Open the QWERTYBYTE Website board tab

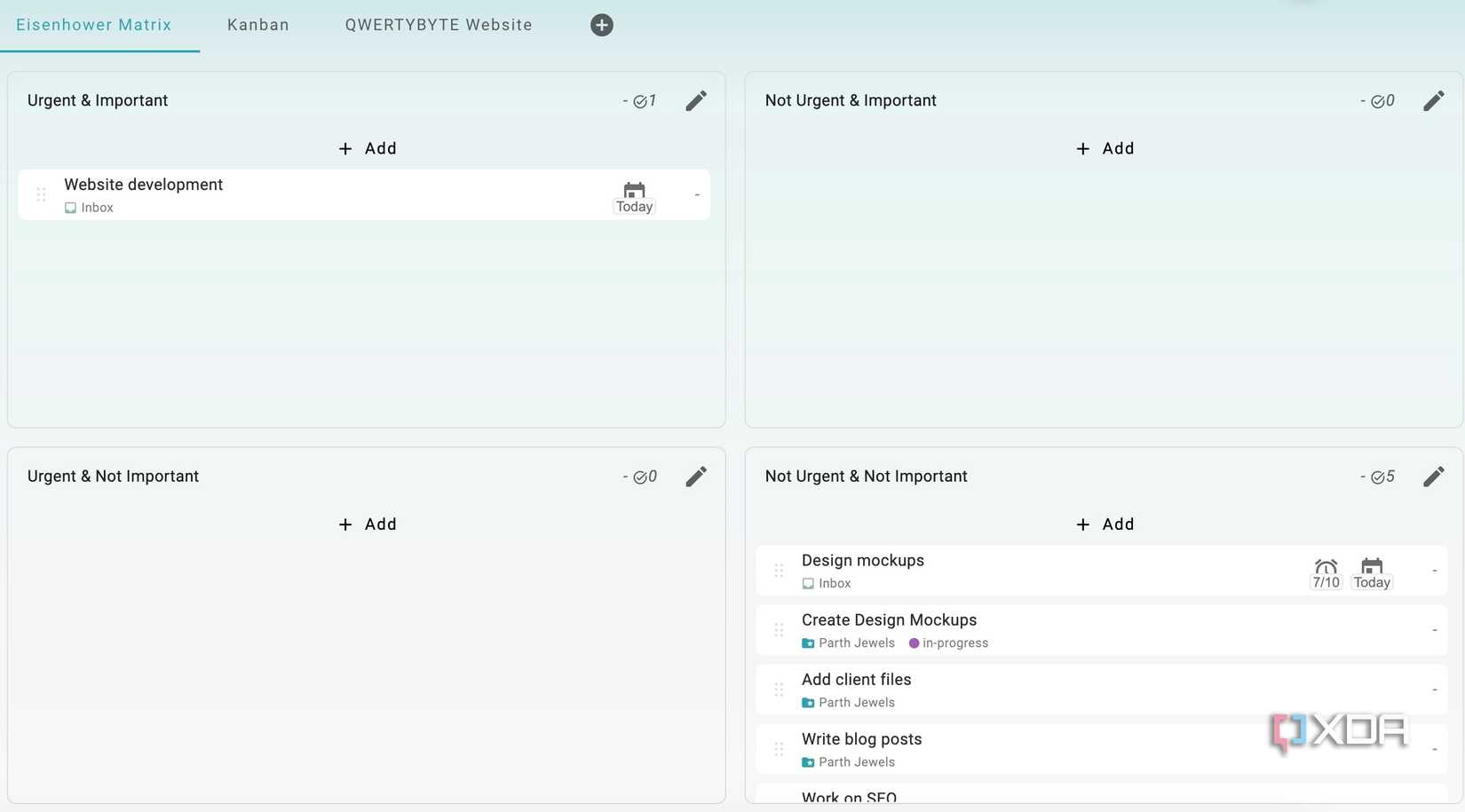[x=439, y=25]
